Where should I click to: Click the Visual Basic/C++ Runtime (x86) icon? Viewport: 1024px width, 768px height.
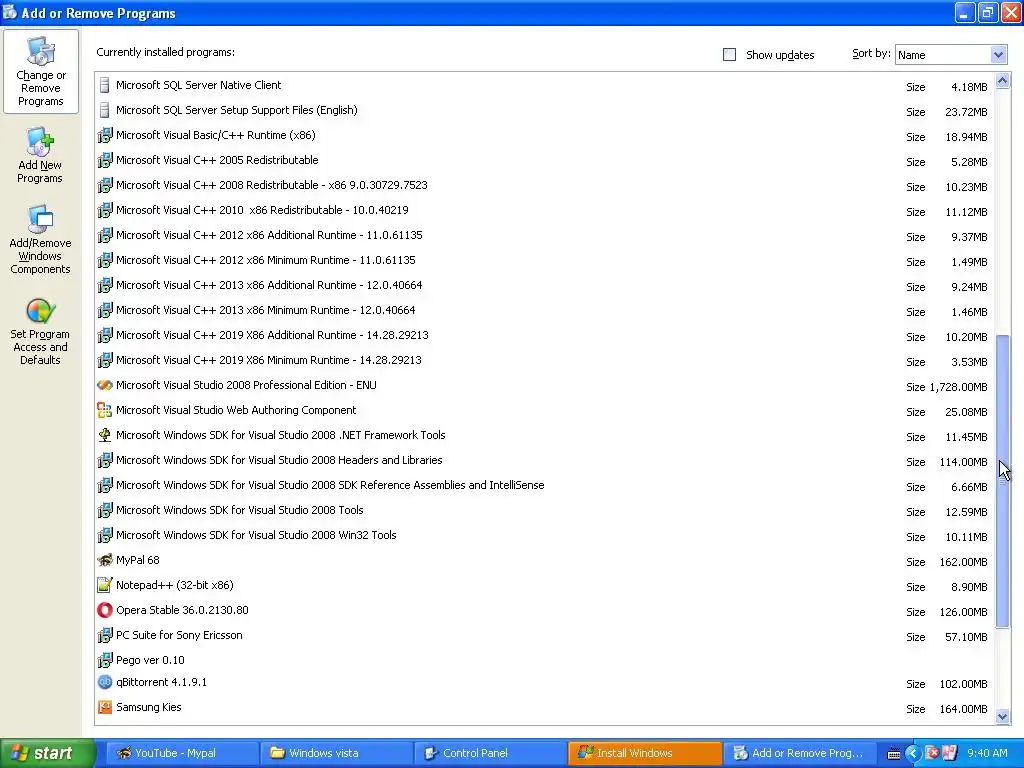point(104,135)
